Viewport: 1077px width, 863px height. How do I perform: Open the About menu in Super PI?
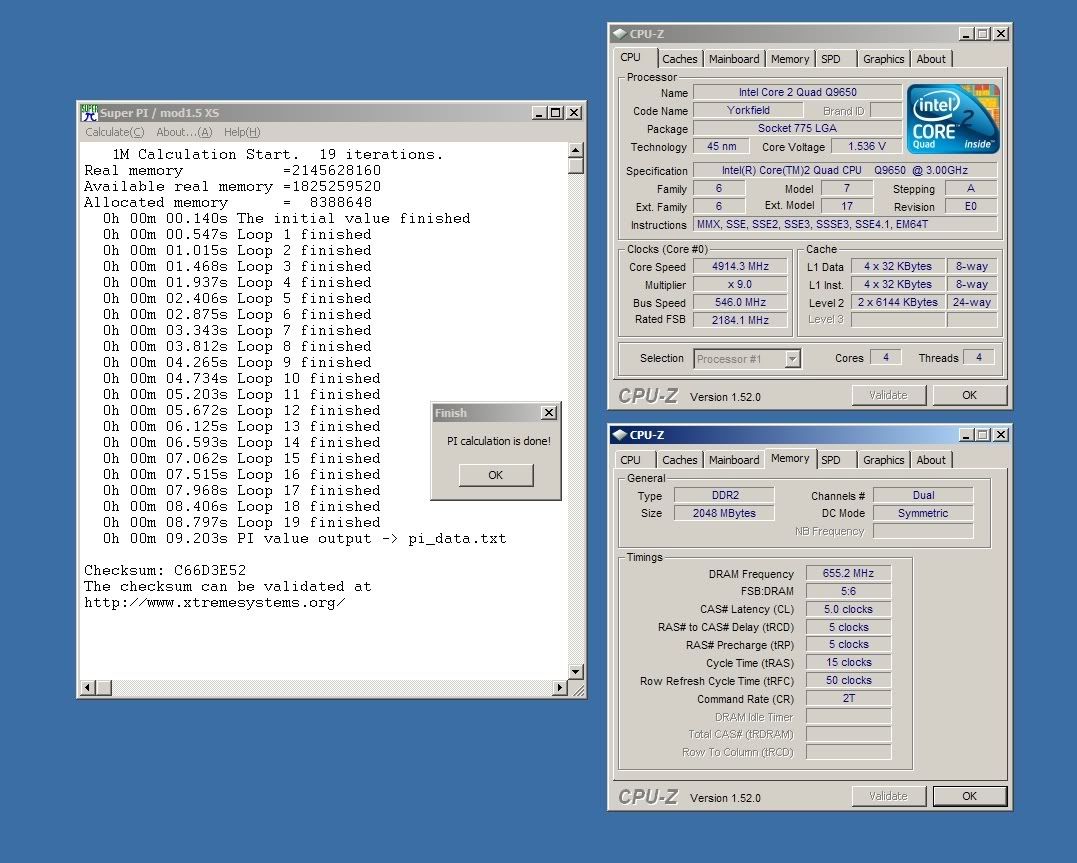click(x=184, y=132)
